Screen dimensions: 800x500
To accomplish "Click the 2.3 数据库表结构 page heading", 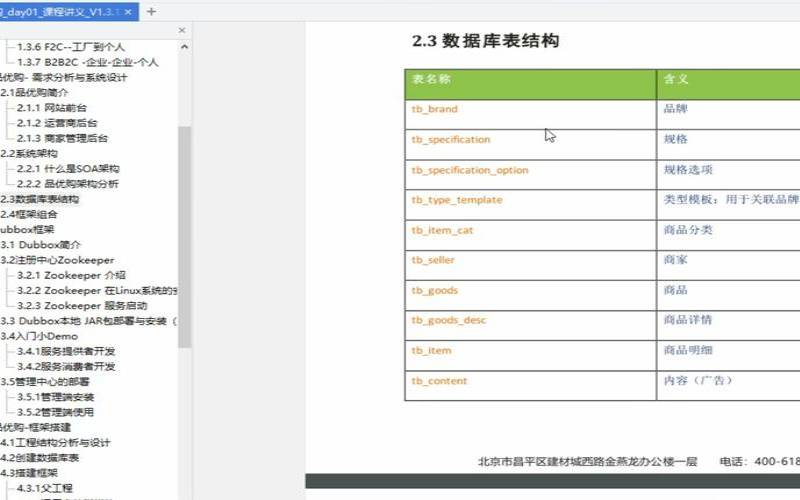I will [485, 40].
